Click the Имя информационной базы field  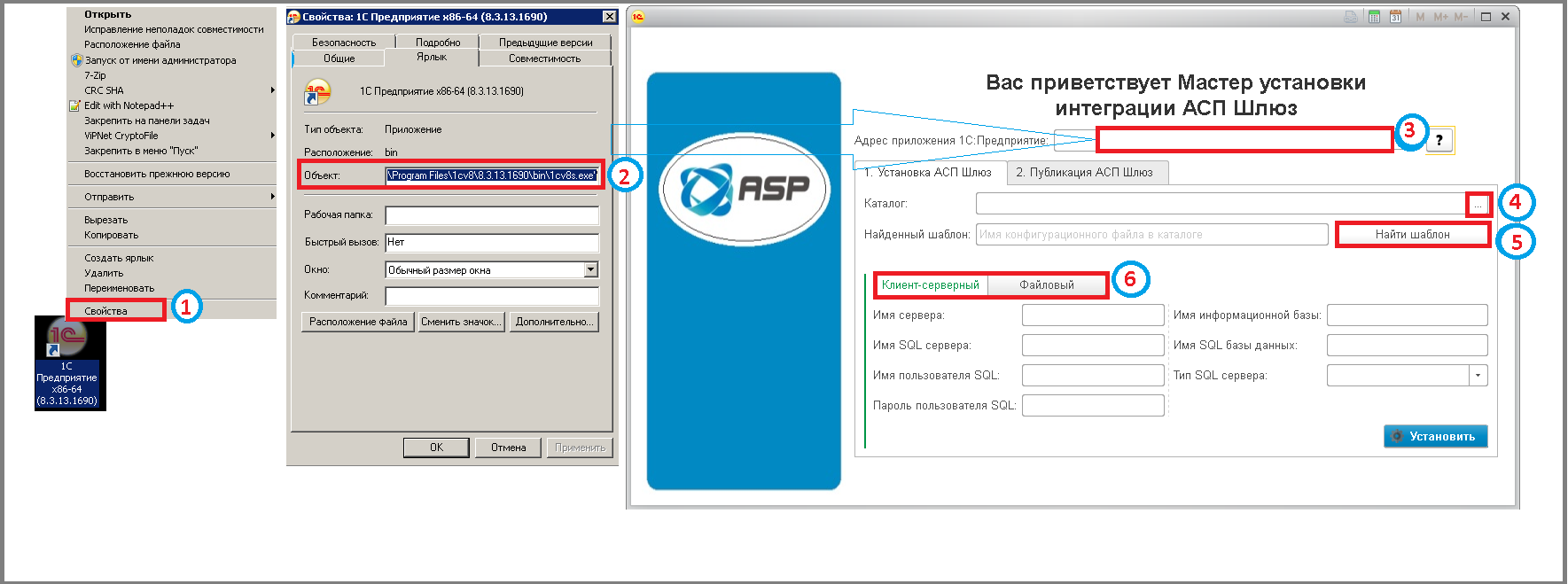click(x=1407, y=315)
